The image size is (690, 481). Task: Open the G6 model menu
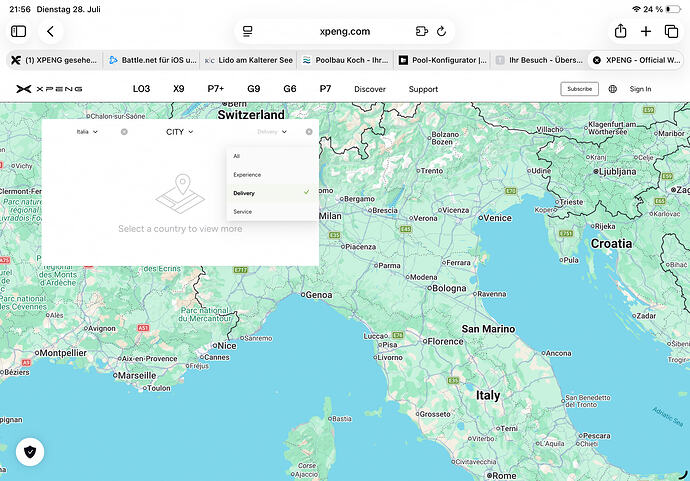click(x=290, y=89)
